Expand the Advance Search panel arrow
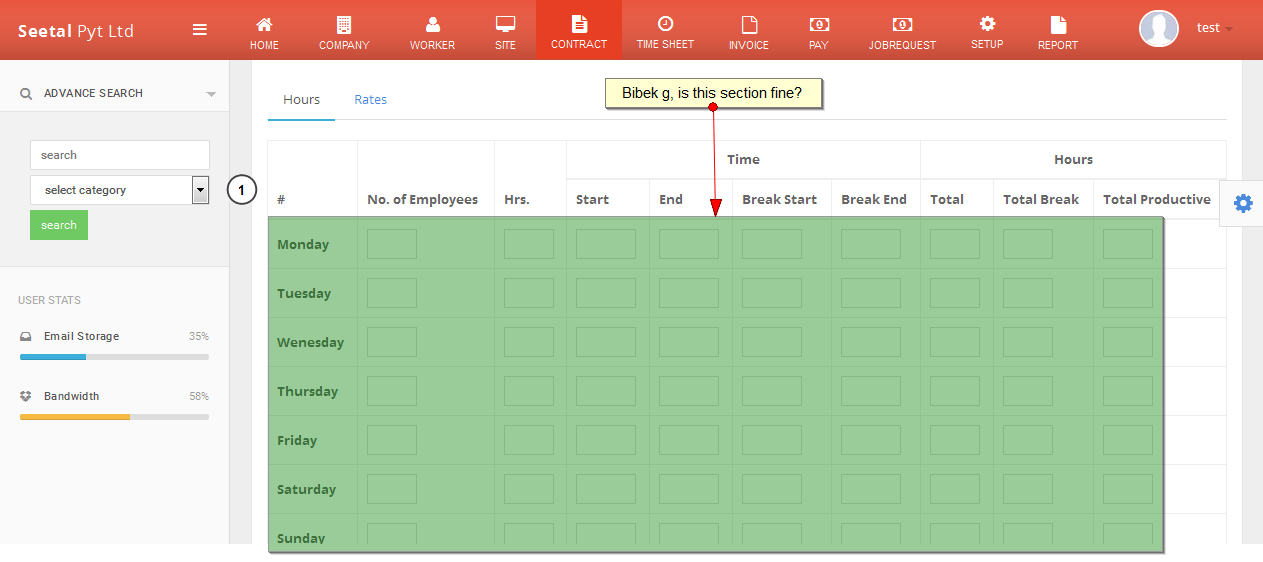Viewport: 1263px width, 562px height. coord(211,94)
